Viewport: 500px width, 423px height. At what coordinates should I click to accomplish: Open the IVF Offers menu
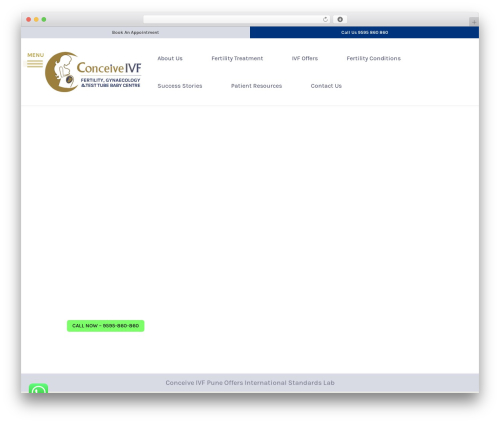tap(305, 58)
